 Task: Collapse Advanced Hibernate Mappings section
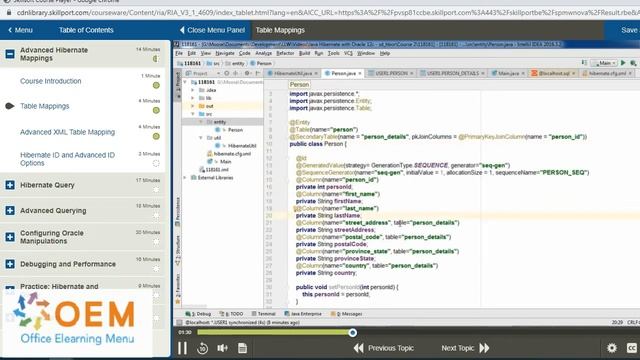(x=10, y=54)
